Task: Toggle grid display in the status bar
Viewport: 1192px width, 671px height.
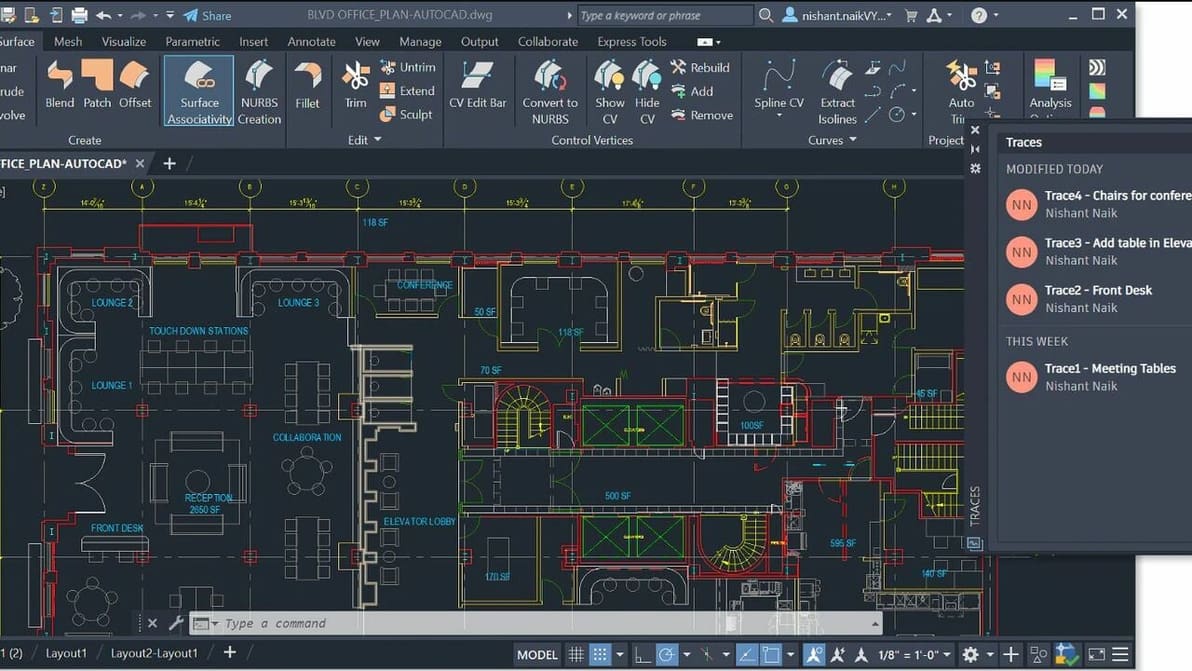Action: point(576,653)
